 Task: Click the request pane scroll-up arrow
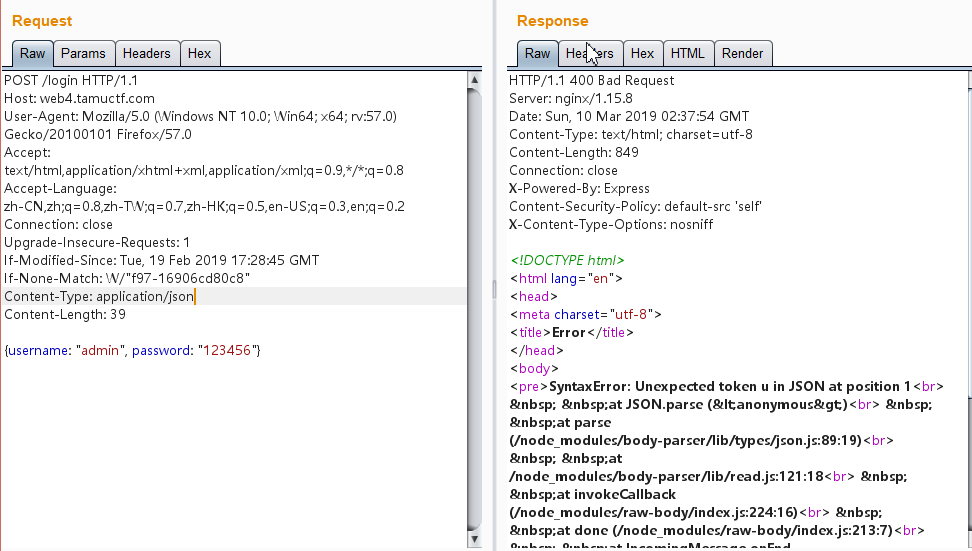click(476, 80)
